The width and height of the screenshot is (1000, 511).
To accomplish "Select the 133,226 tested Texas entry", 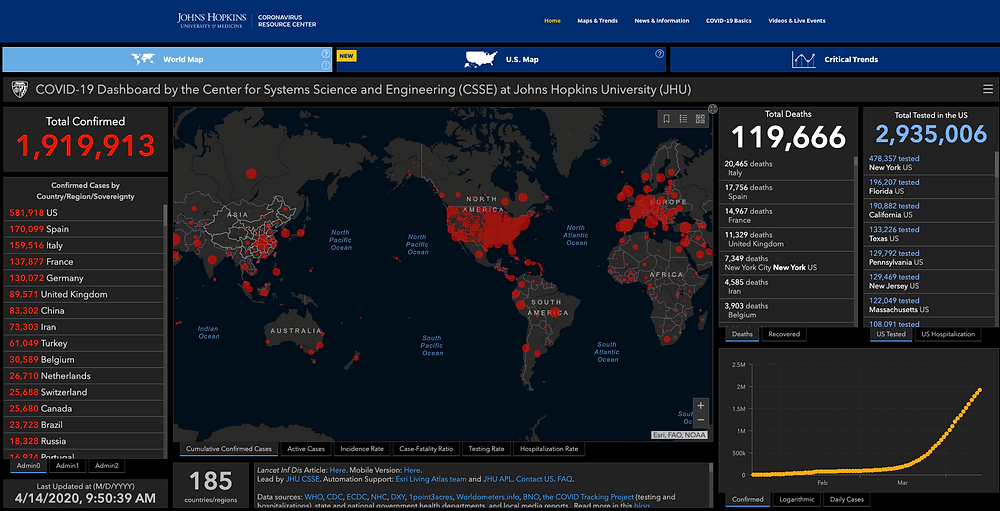I will (930, 233).
